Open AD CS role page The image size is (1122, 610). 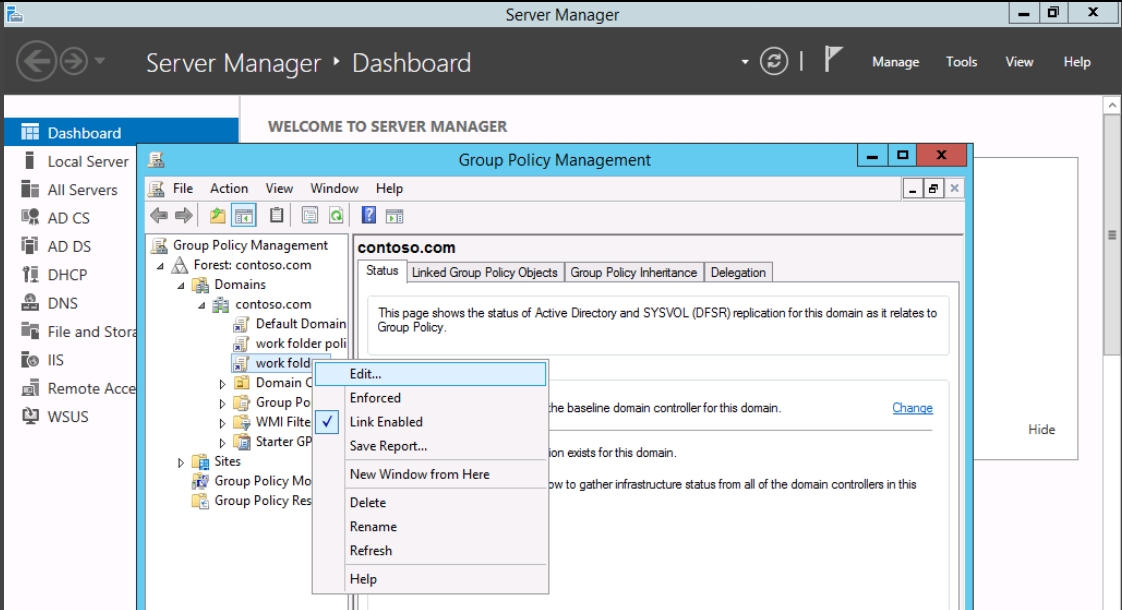(70, 218)
